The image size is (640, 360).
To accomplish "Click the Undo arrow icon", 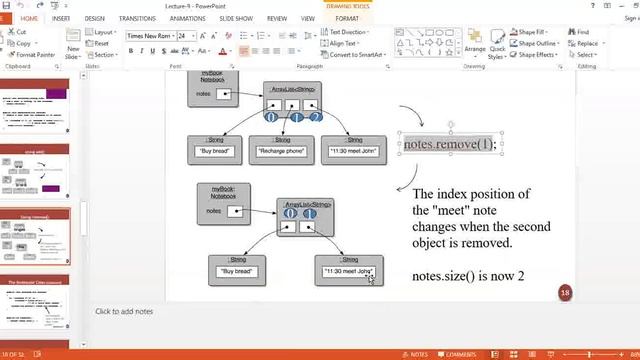I will [x=20, y=5].
